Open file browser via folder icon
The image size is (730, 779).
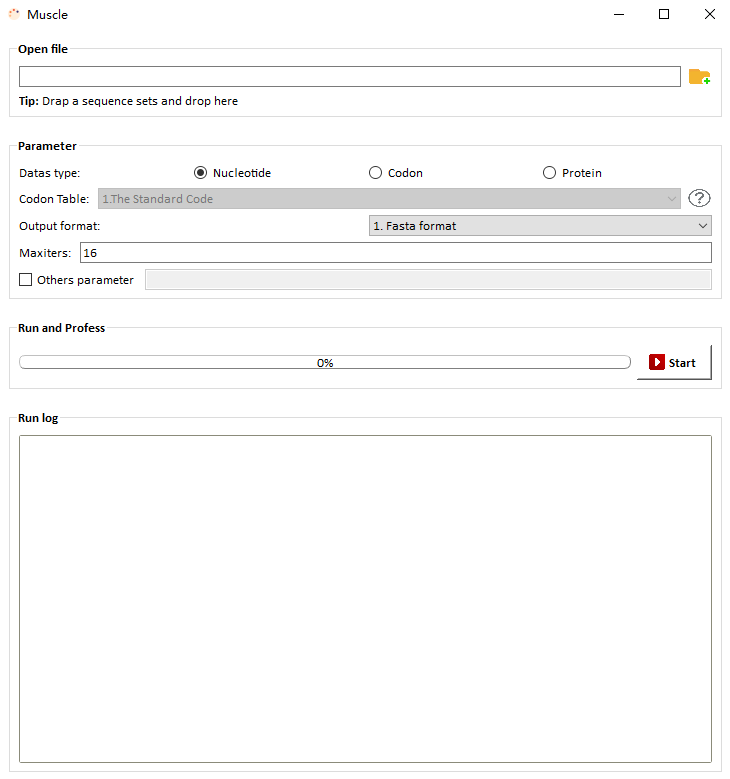pyautogui.click(x=699, y=77)
